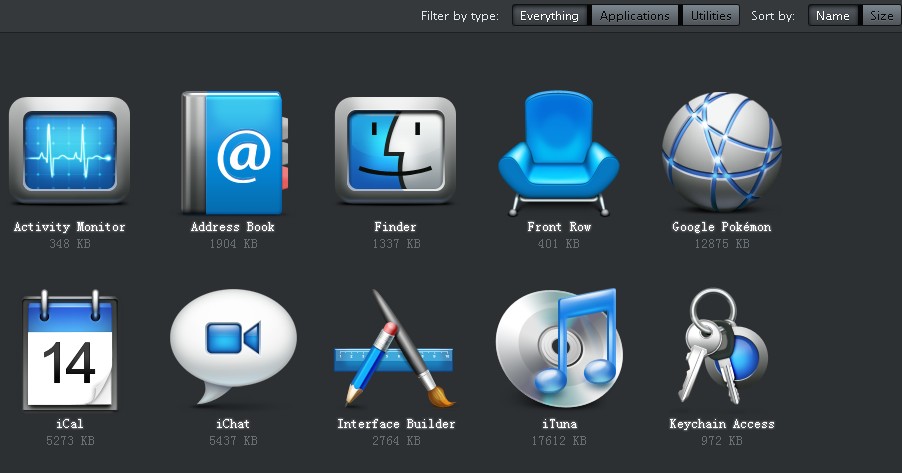This screenshot has height=473, width=902.
Task: Select the iChat speech bubble icon
Action: [233, 343]
